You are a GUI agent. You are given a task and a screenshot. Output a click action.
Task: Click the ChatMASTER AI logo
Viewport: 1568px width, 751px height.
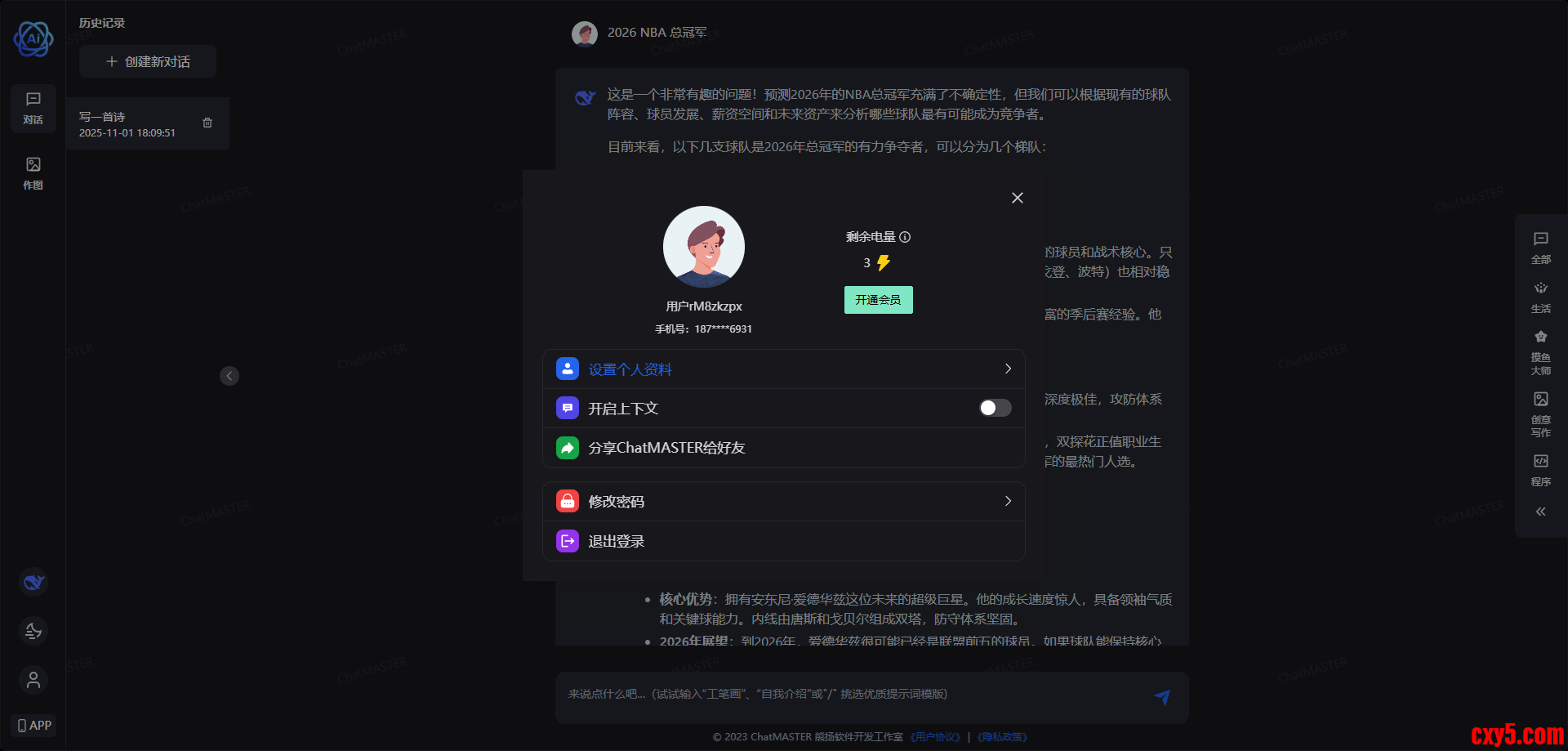33,38
